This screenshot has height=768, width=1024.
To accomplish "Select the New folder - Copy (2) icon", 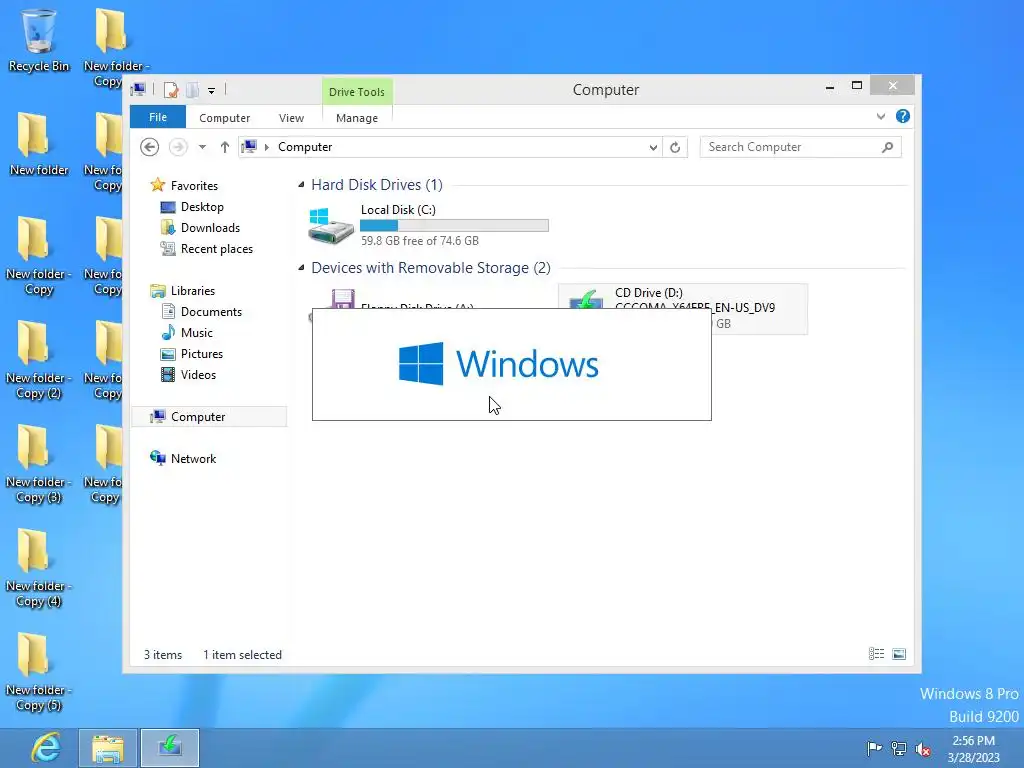I will 38,360.
